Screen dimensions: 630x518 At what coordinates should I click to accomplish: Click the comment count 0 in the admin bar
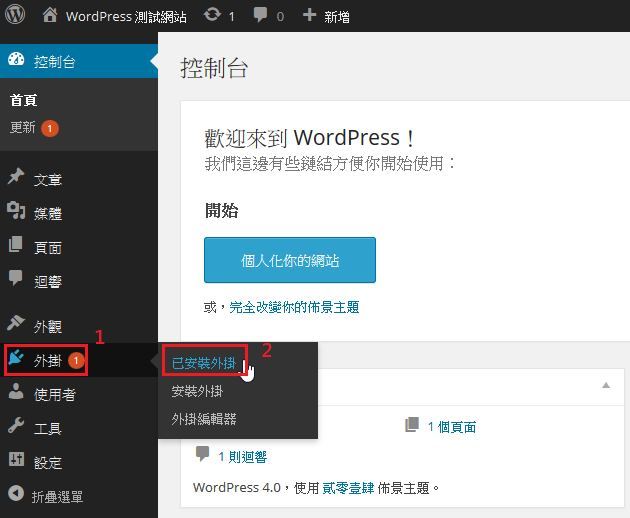point(280,16)
